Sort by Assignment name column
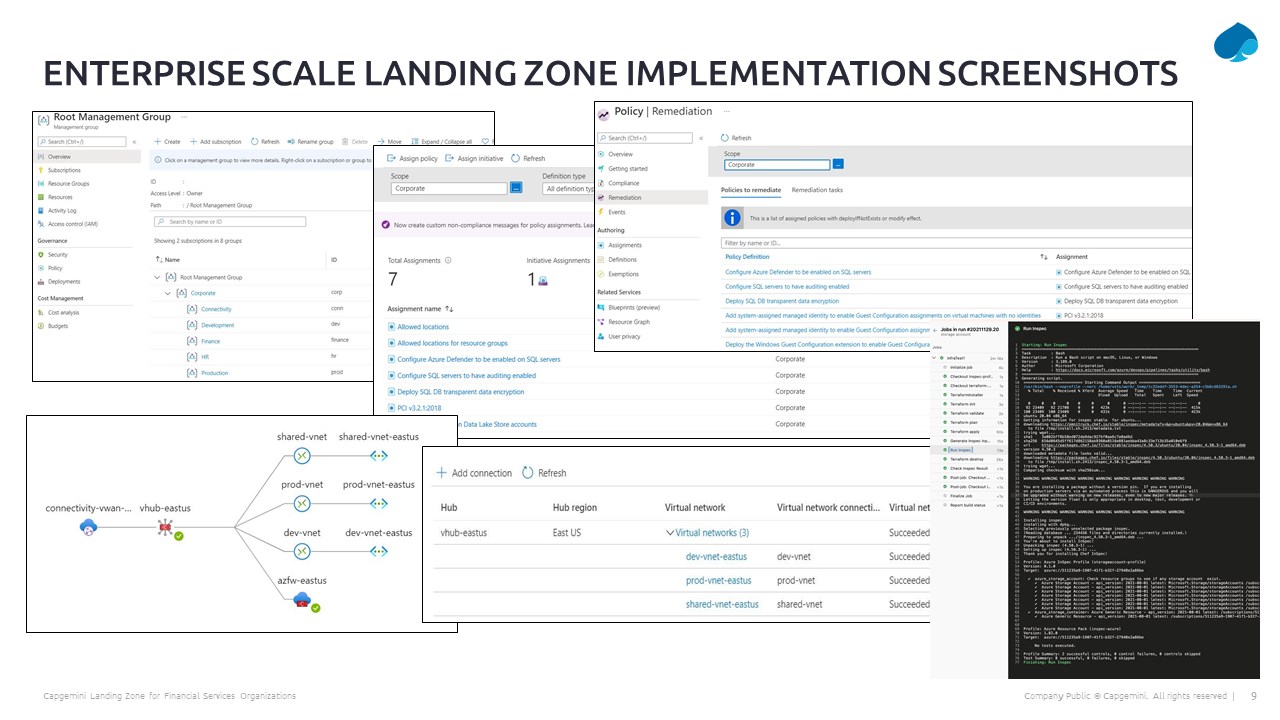This screenshot has width=1280, height=720. point(422,309)
